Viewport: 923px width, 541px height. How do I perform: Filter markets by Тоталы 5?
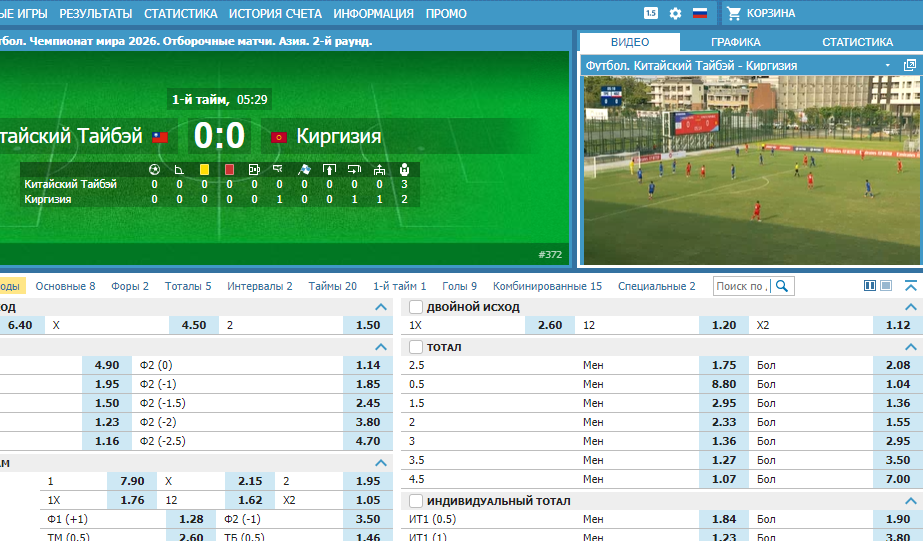[188, 286]
